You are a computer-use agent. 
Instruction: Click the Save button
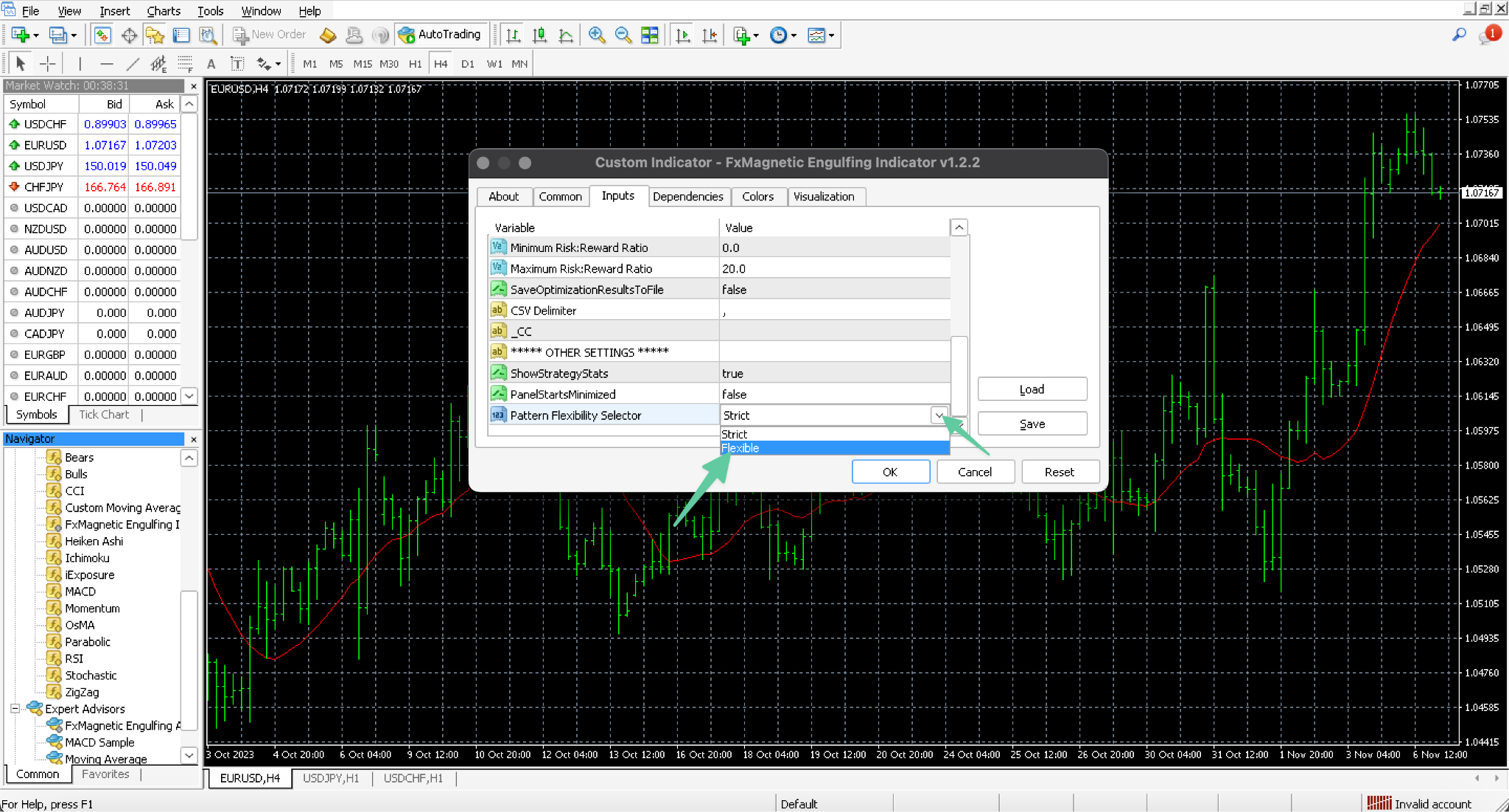tap(1032, 424)
